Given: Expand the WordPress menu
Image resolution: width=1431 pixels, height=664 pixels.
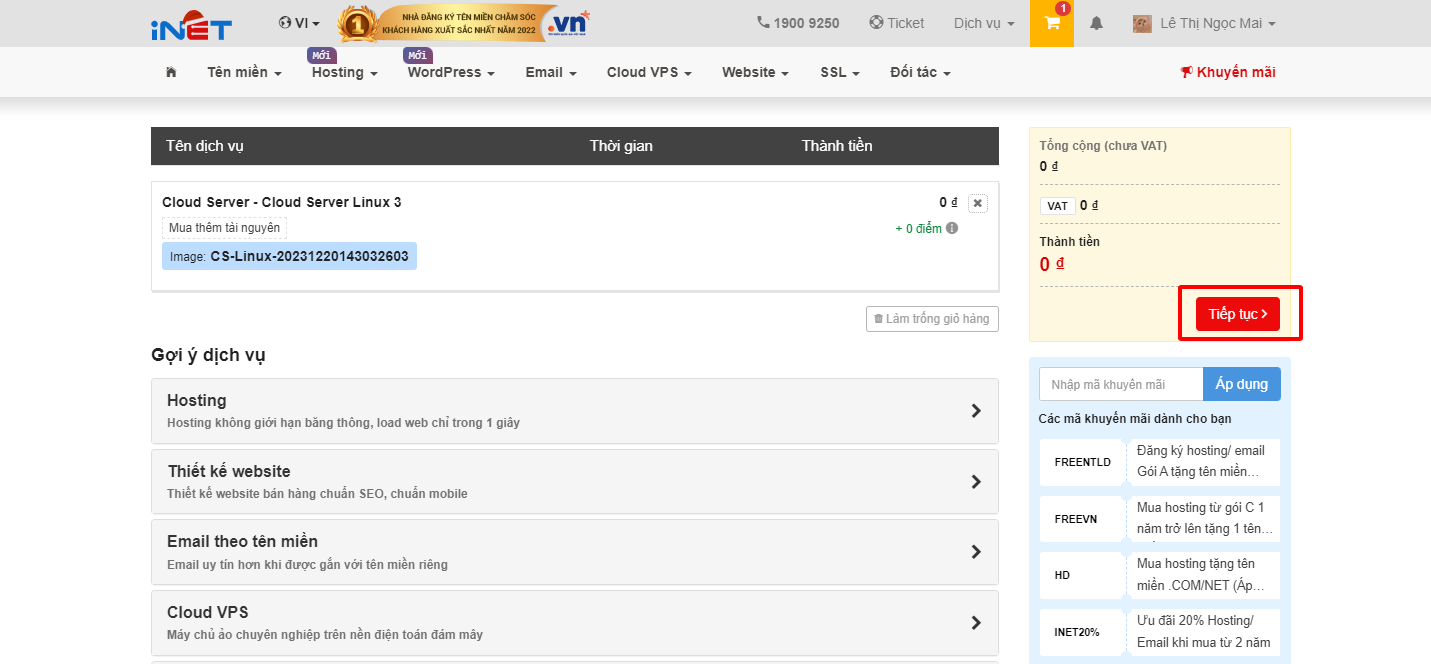Looking at the screenshot, I should click(x=451, y=72).
